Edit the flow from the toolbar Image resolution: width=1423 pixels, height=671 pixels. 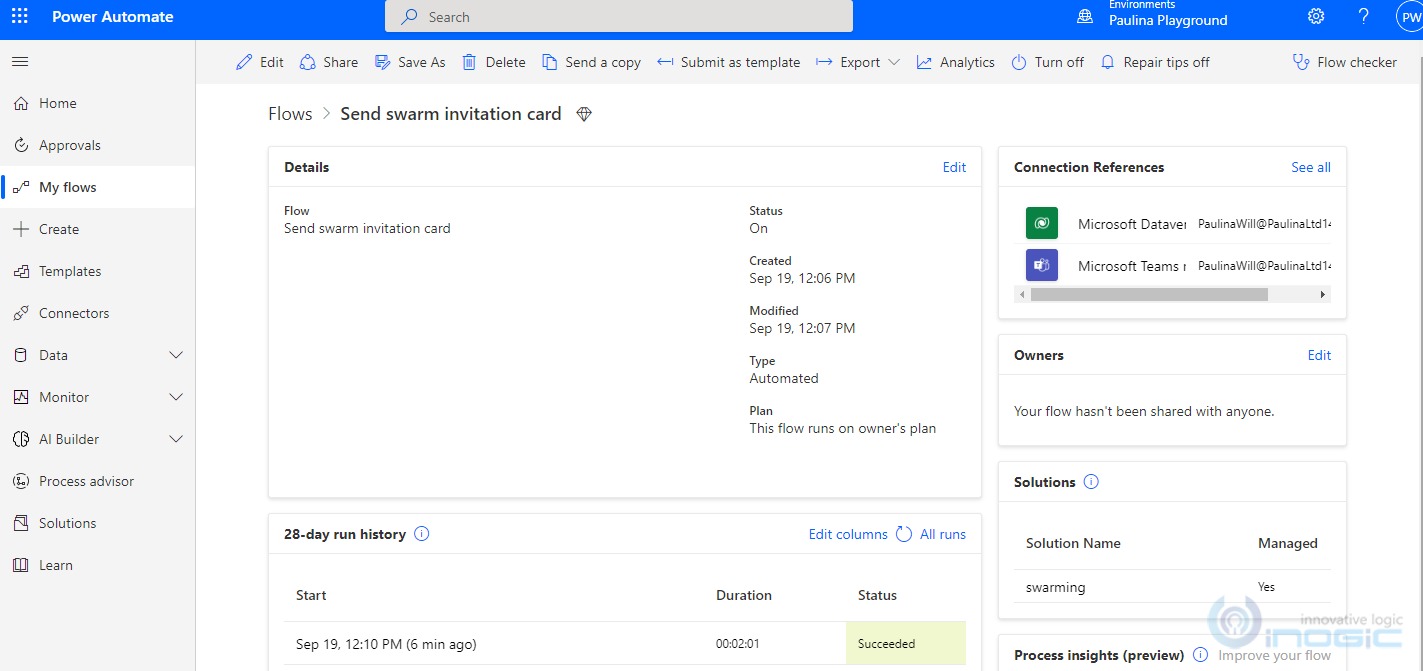[260, 62]
